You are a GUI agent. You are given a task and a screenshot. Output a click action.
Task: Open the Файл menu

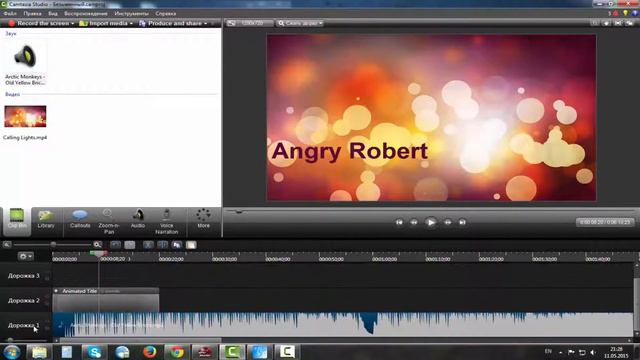[x=10, y=13]
